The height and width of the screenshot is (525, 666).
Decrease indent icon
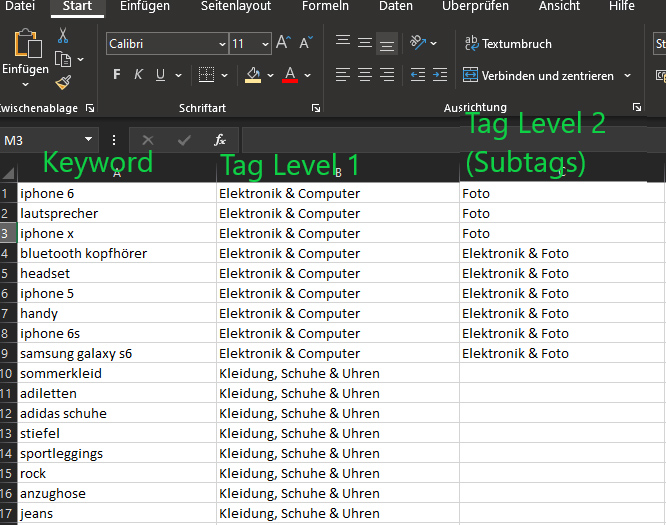[418, 75]
